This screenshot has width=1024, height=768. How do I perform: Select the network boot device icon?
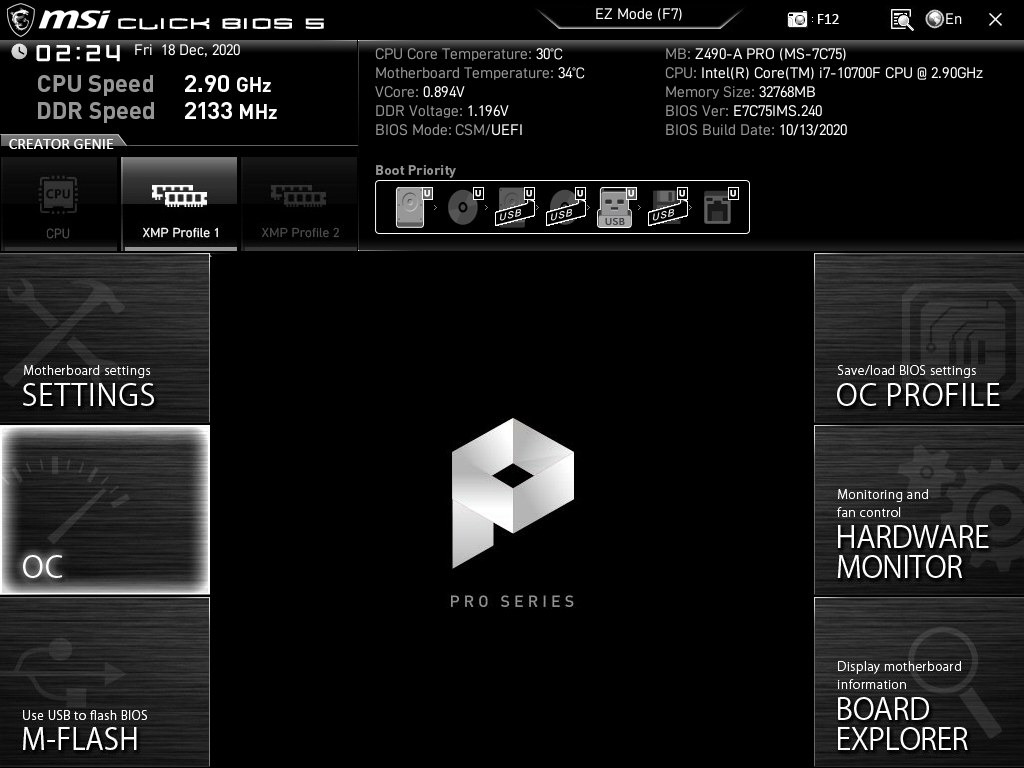coord(720,207)
